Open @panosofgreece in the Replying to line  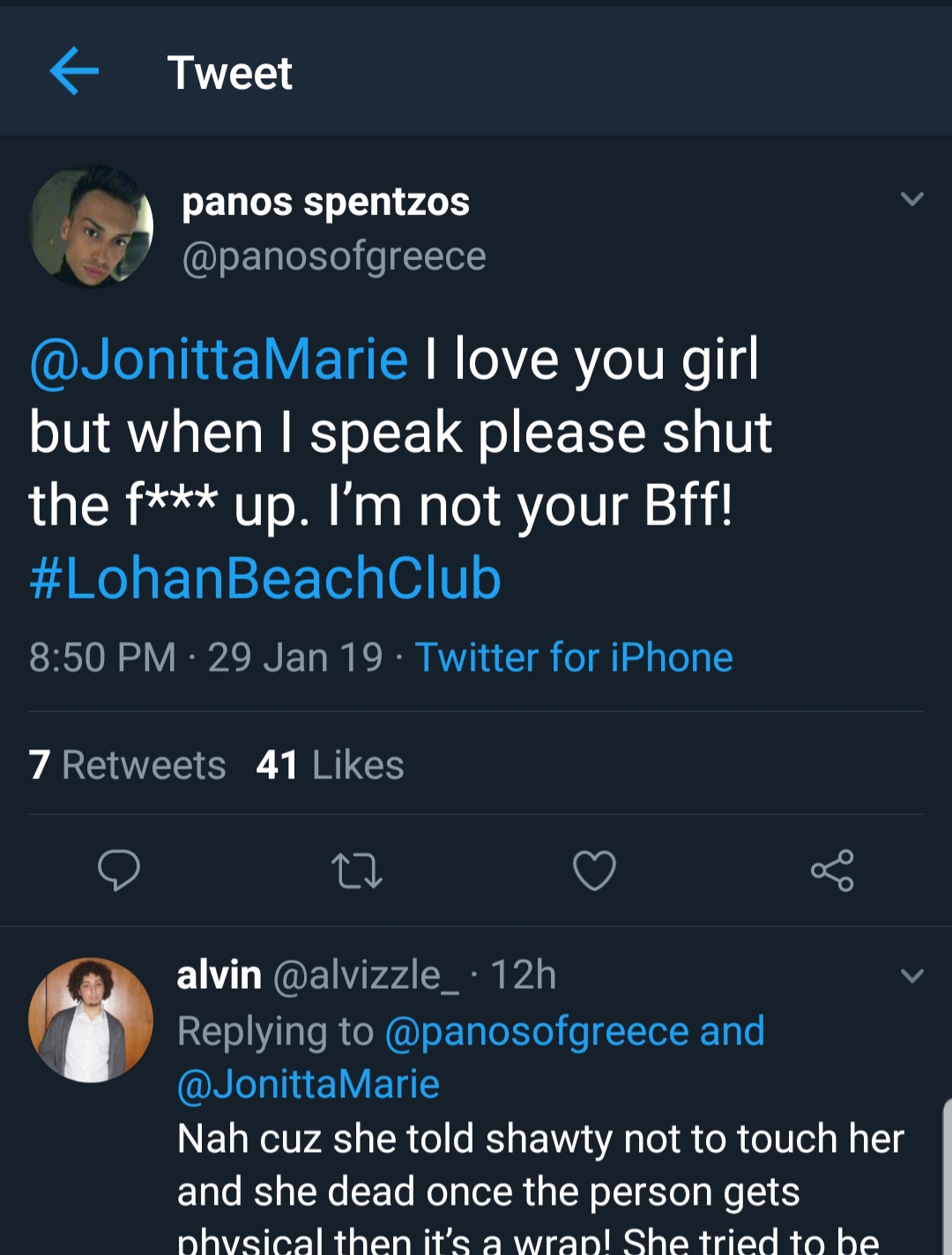tap(537, 1031)
